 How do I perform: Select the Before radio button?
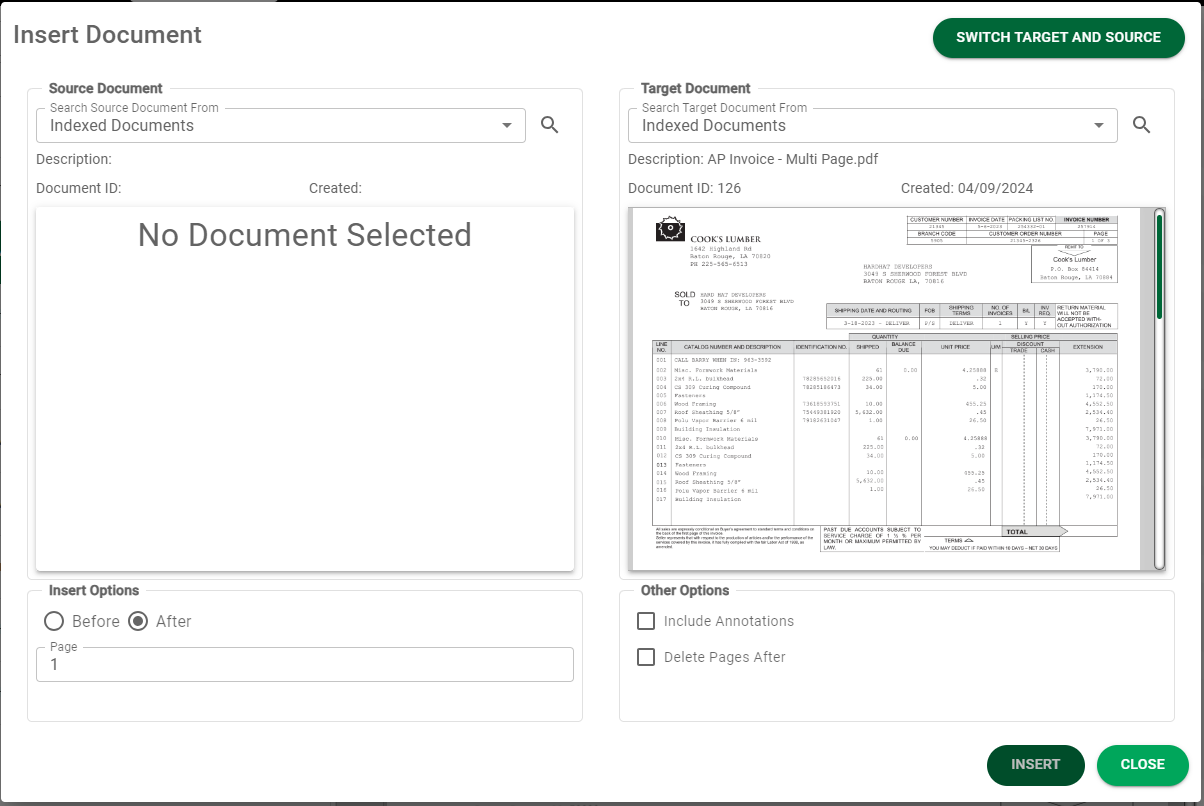[54, 621]
